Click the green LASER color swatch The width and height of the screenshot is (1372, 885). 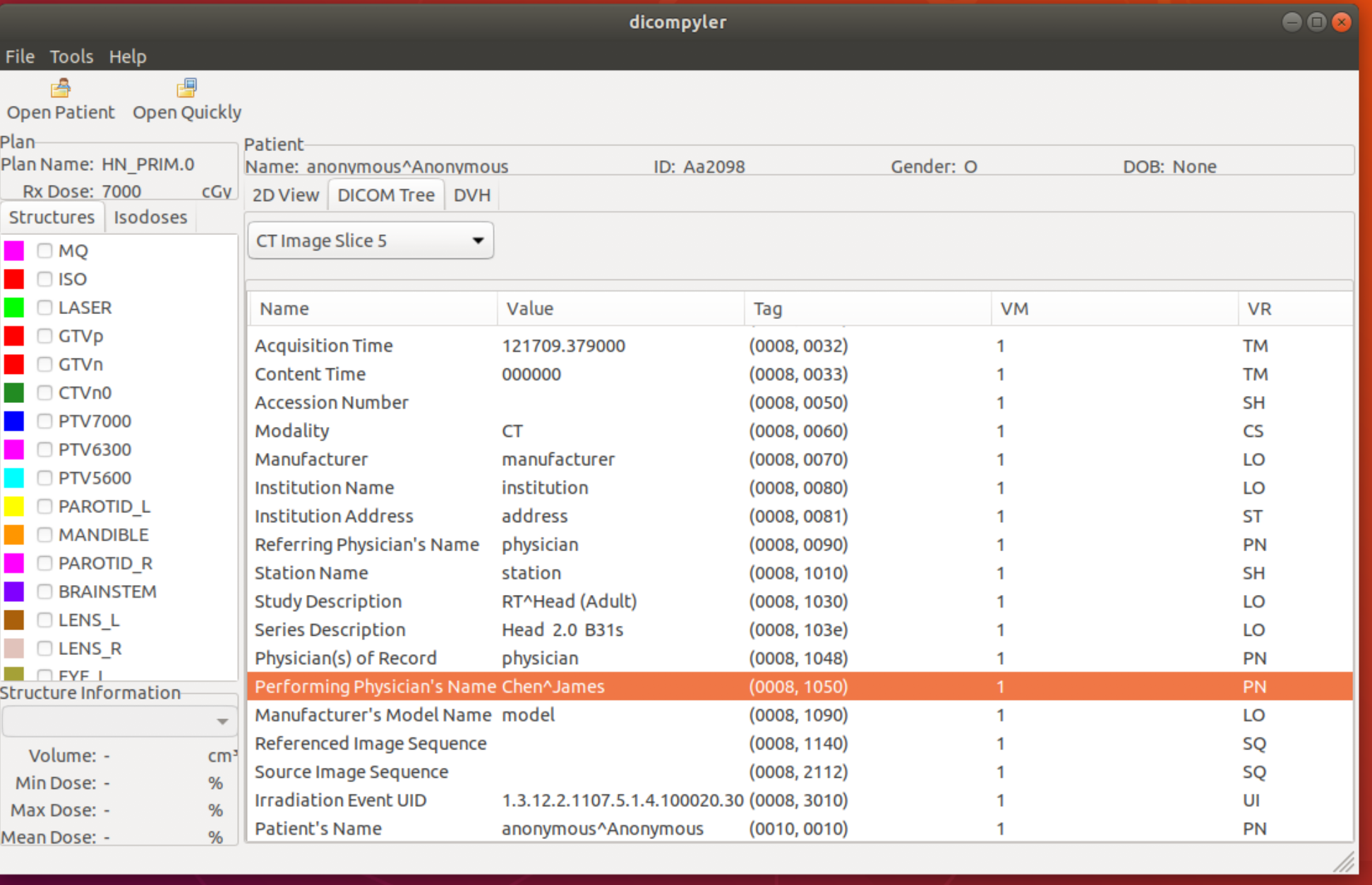tap(14, 307)
